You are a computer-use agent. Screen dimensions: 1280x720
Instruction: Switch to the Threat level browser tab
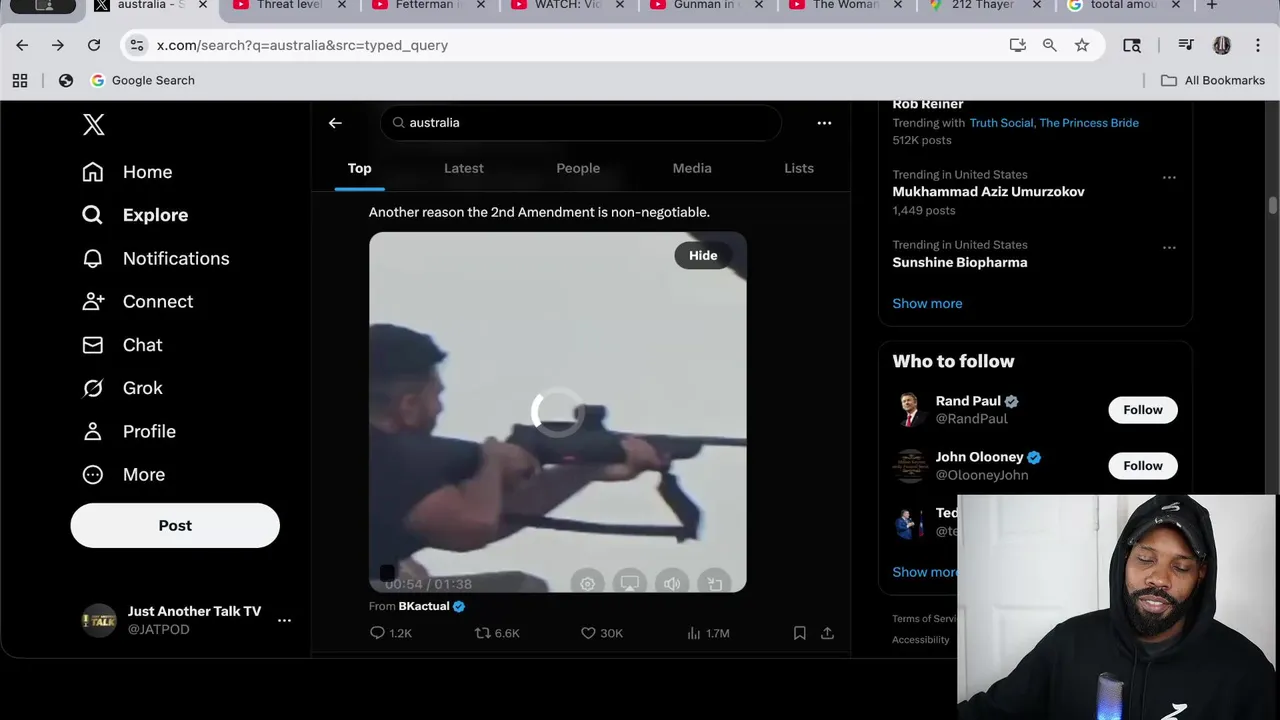coord(290,6)
